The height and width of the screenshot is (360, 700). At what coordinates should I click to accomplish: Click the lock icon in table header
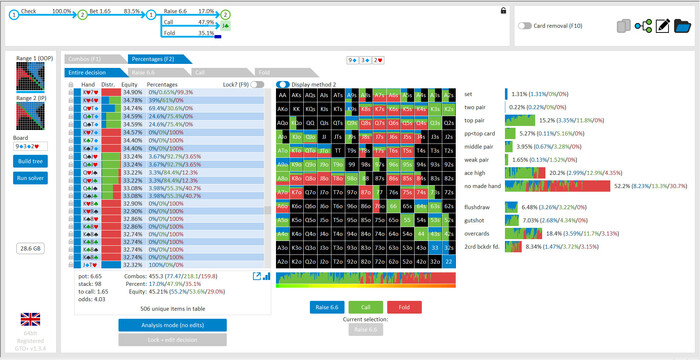pyautogui.click(x=71, y=84)
